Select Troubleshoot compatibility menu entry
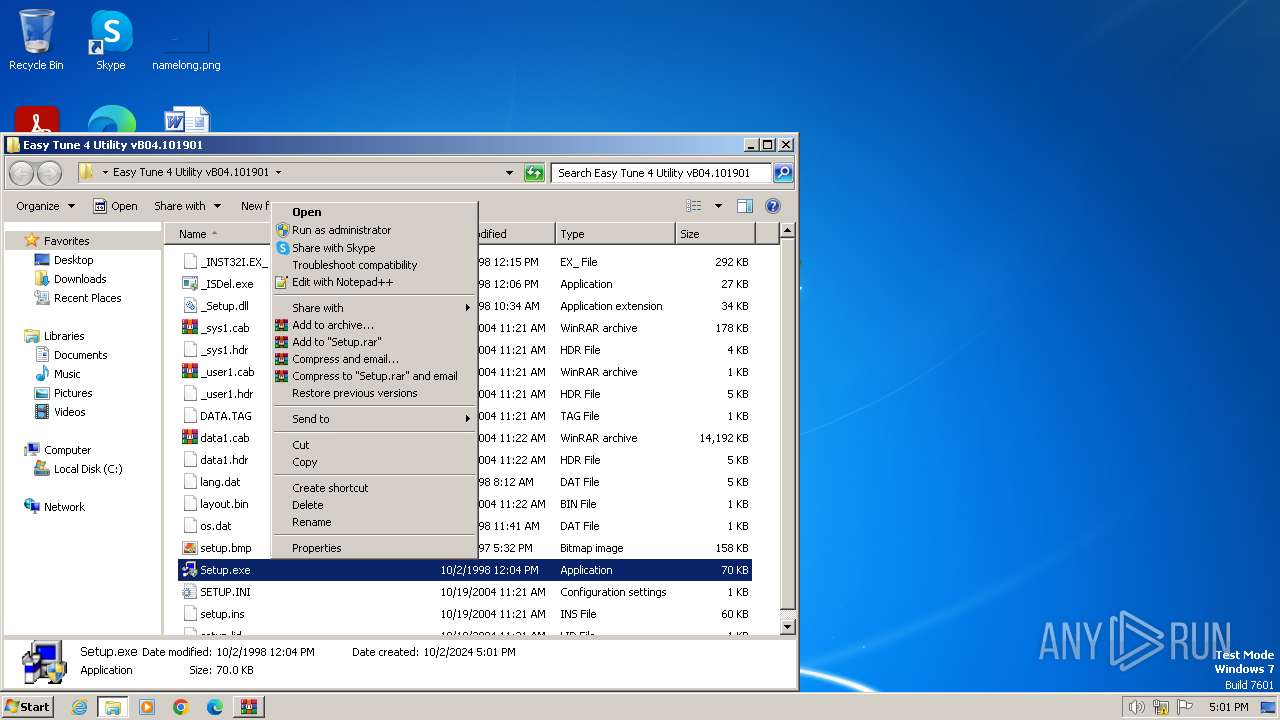 point(375,265)
